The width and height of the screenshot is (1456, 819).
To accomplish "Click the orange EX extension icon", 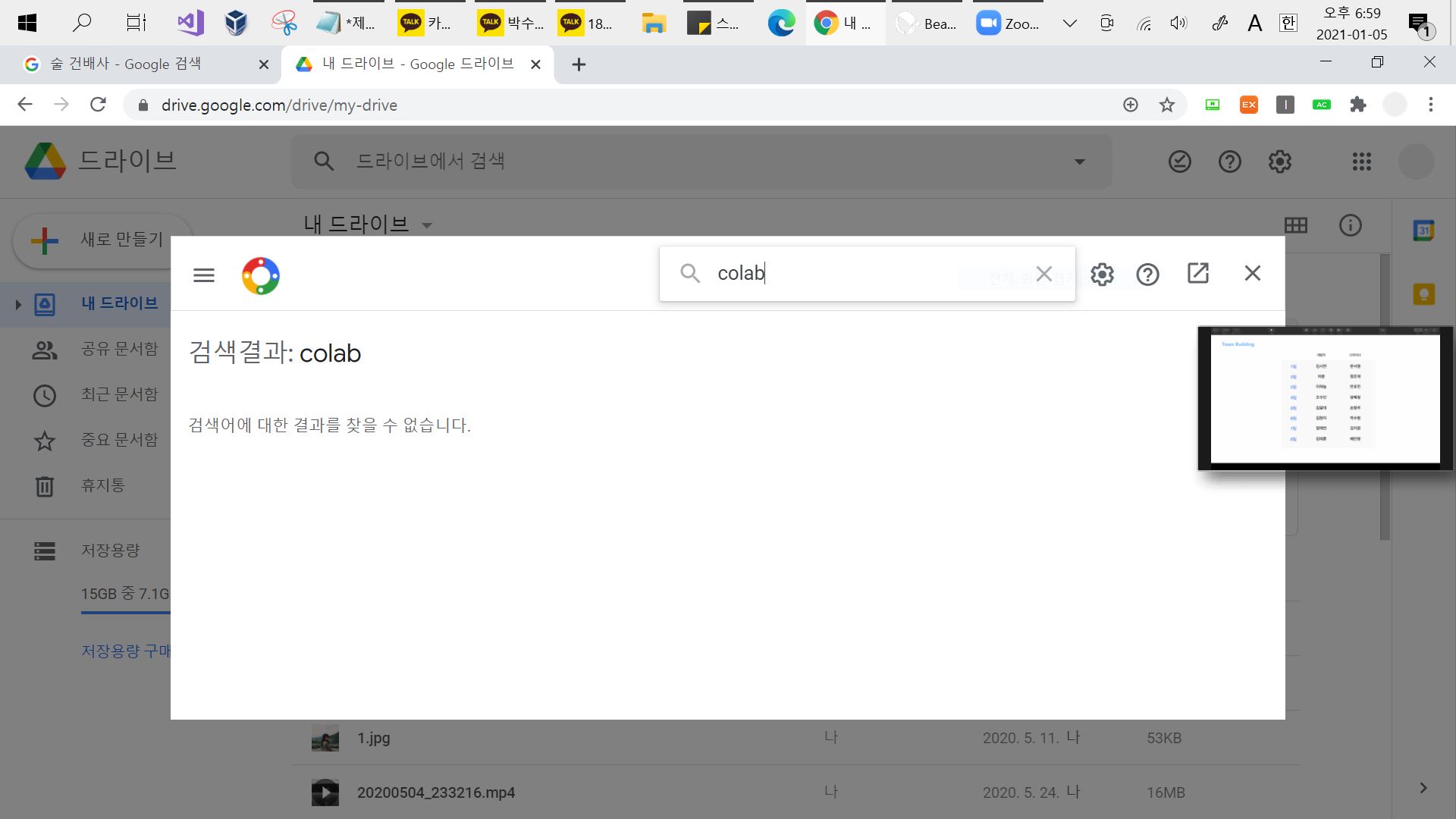I will (1249, 105).
